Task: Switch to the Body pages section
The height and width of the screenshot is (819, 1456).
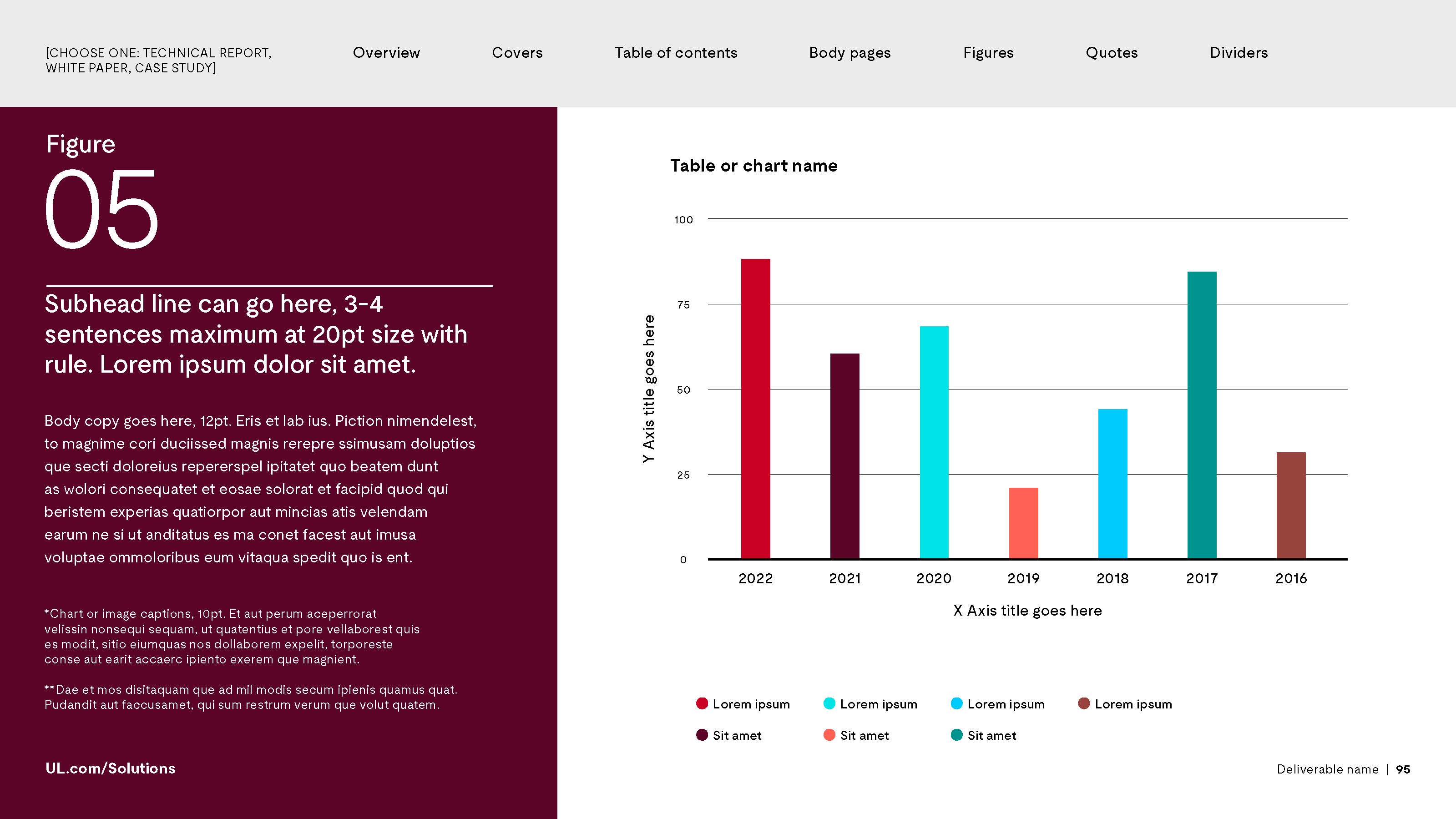Action: [849, 53]
